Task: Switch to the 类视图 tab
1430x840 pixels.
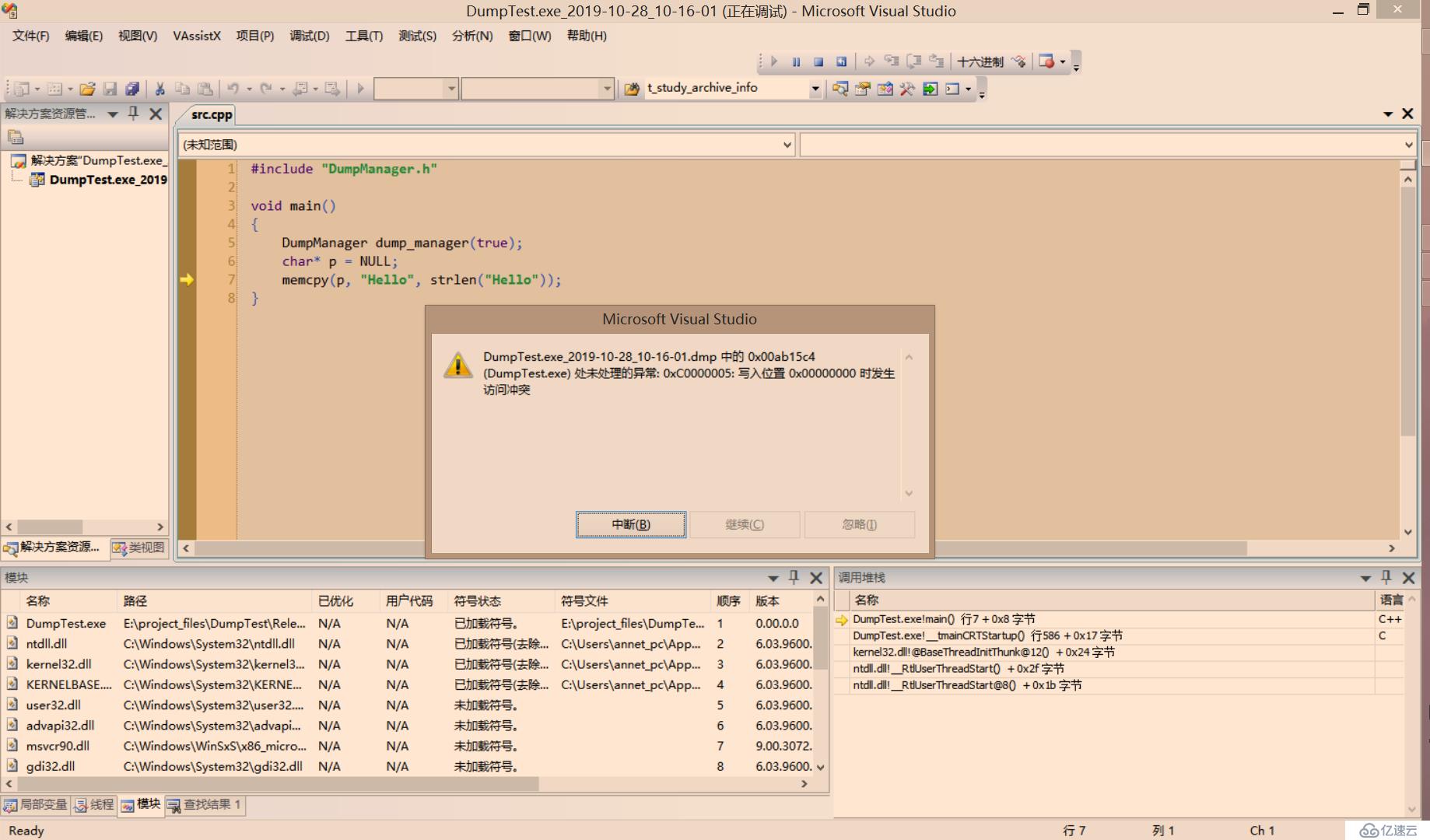Action: click(x=139, y=548)
